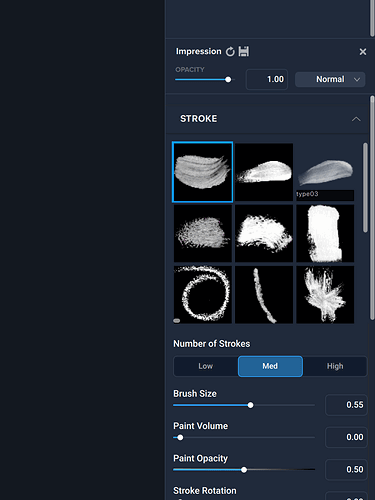Collapse the STROKE section

pyautogui.click(x=356, y=119)
